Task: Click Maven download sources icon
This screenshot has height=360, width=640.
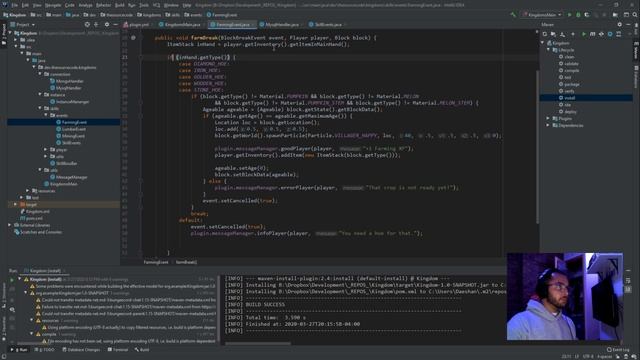Action: click(562, 34)
